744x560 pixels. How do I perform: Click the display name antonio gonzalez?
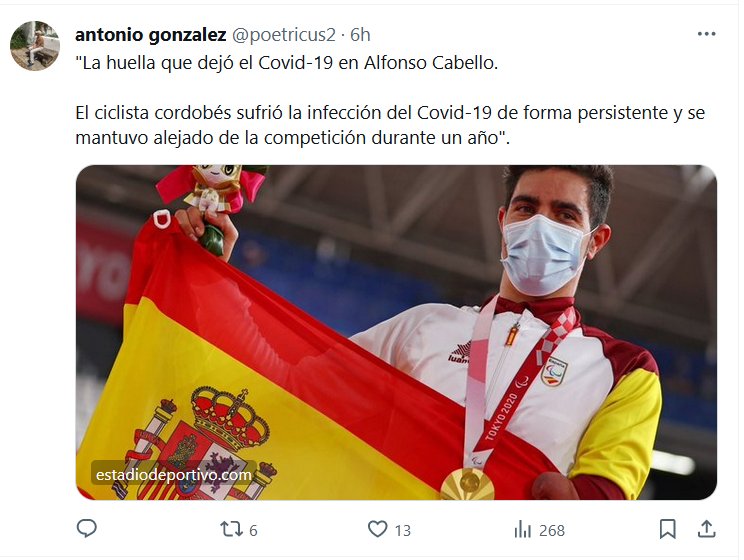point(150,35)
